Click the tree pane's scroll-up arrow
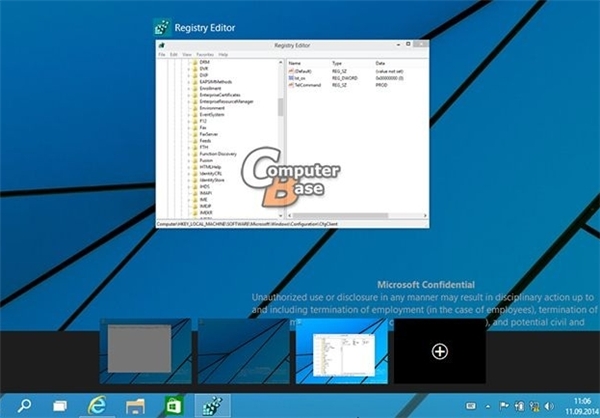 281,62
